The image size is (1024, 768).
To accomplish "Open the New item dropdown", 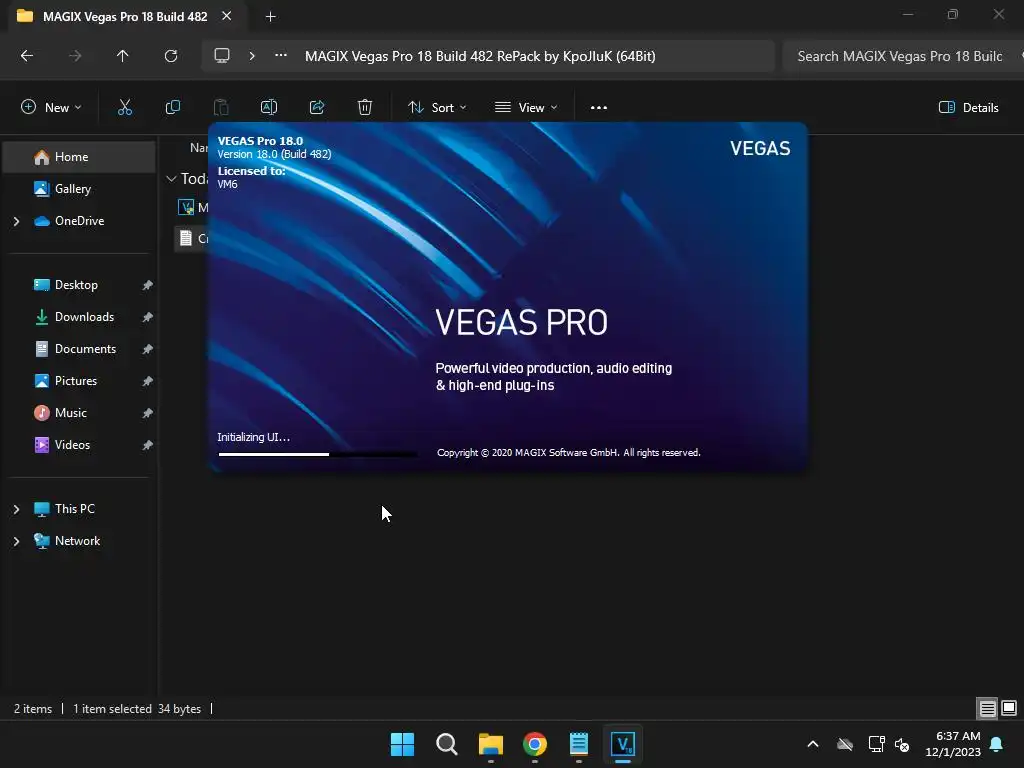I will [51, 107].
